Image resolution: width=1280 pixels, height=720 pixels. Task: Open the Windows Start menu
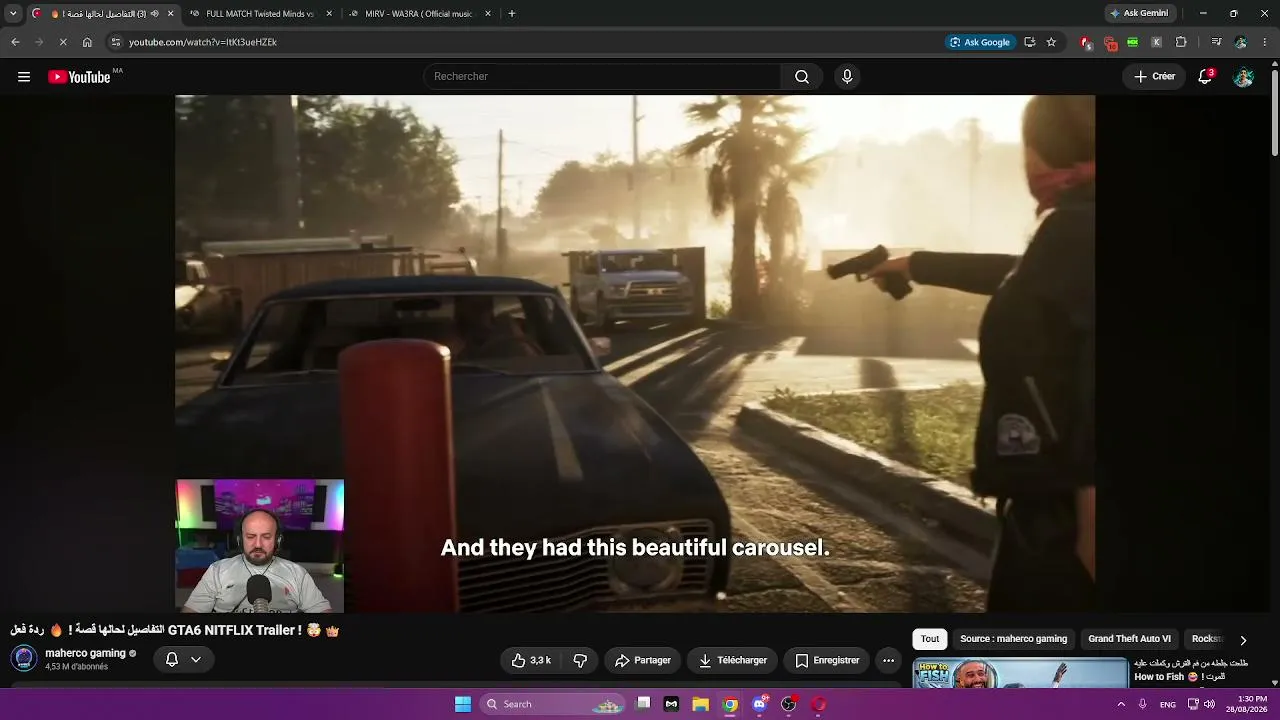point(463,704)
